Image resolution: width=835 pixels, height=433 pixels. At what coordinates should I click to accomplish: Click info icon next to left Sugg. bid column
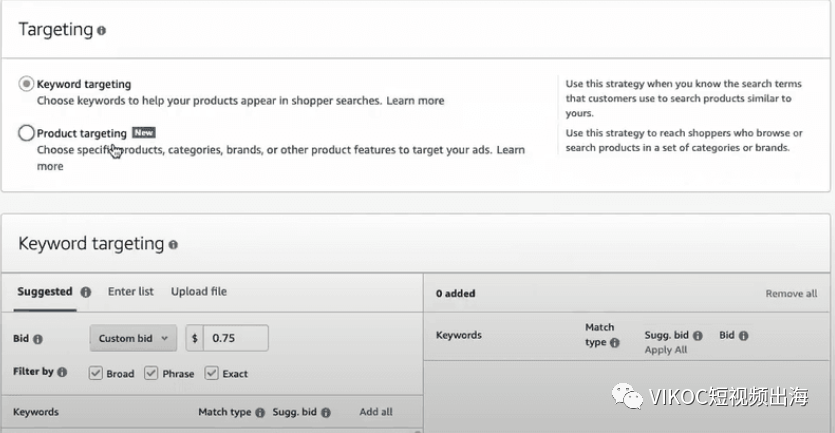325,412
